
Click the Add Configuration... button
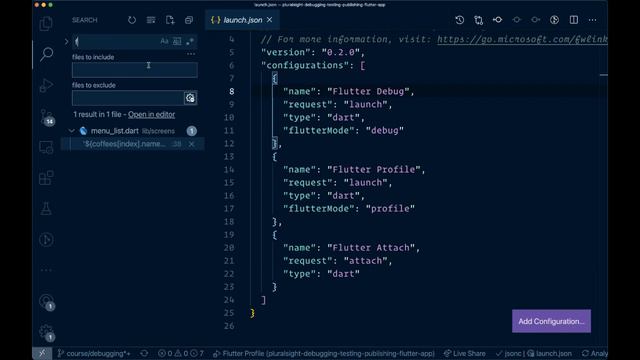click(551, 321)
